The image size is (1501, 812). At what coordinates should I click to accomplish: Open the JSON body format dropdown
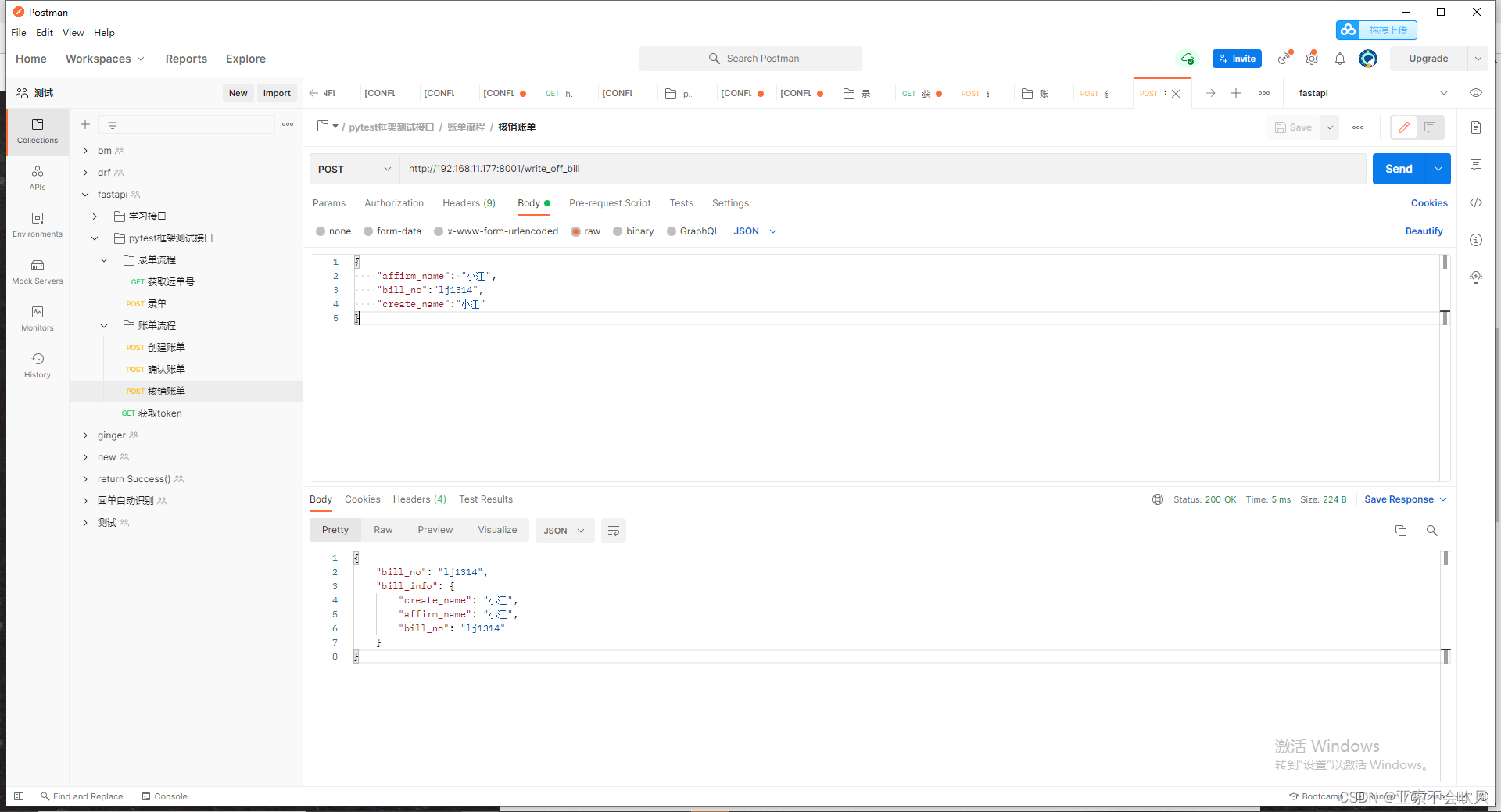755,231
